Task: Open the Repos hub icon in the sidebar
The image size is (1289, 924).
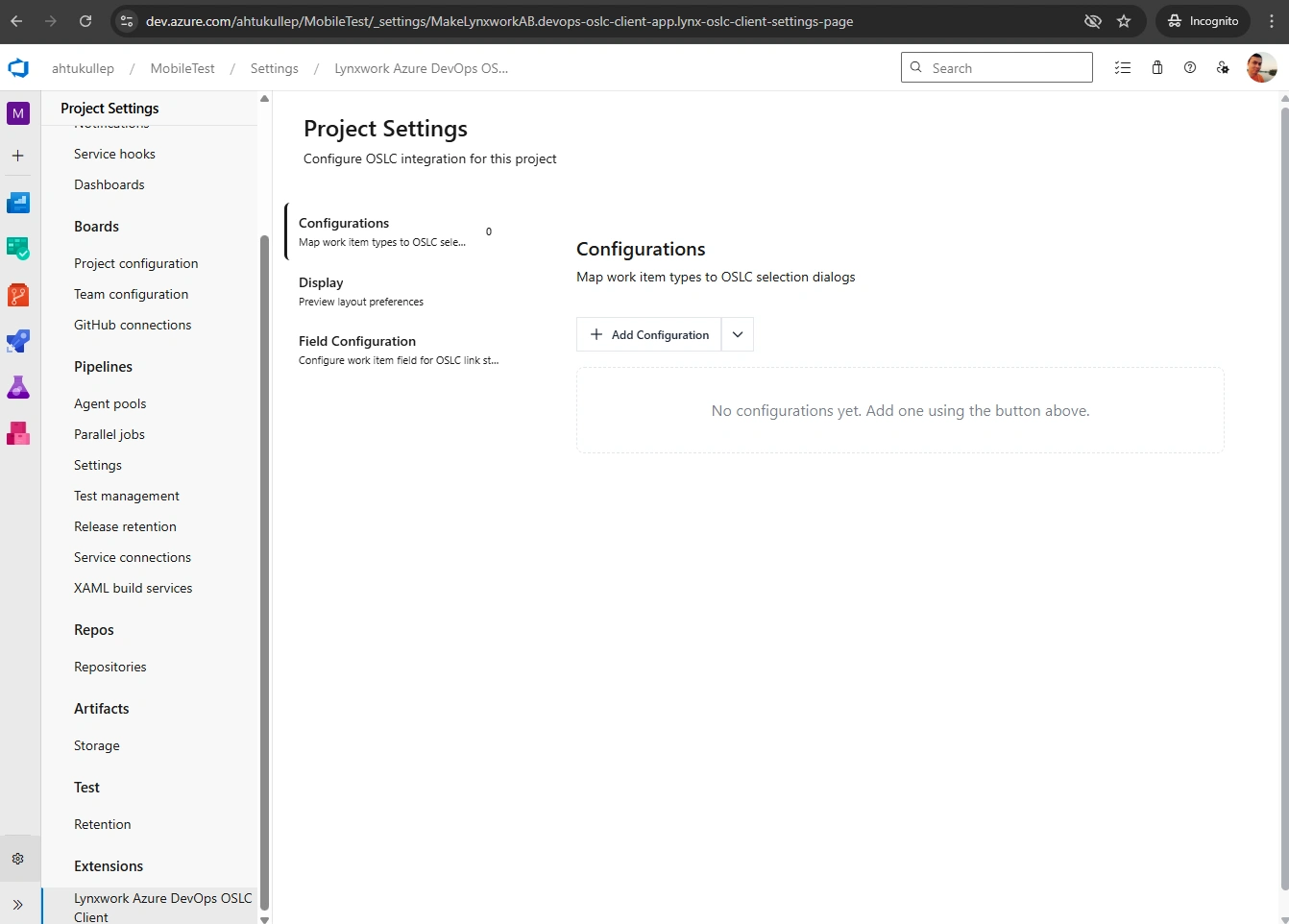Action: click(x=18, y=294)
